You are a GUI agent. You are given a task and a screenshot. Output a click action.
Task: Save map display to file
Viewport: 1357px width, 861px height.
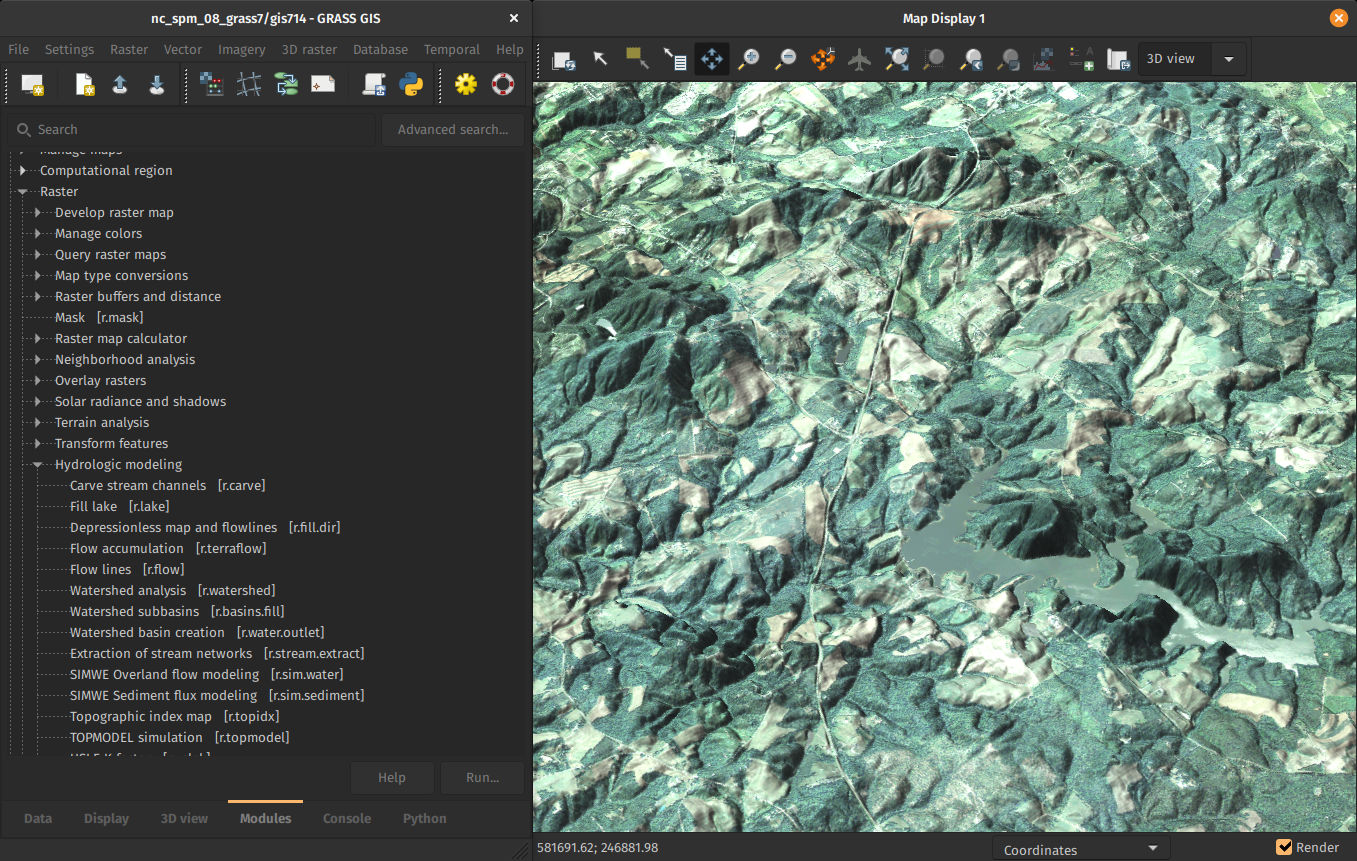[x=1118, y=60]
